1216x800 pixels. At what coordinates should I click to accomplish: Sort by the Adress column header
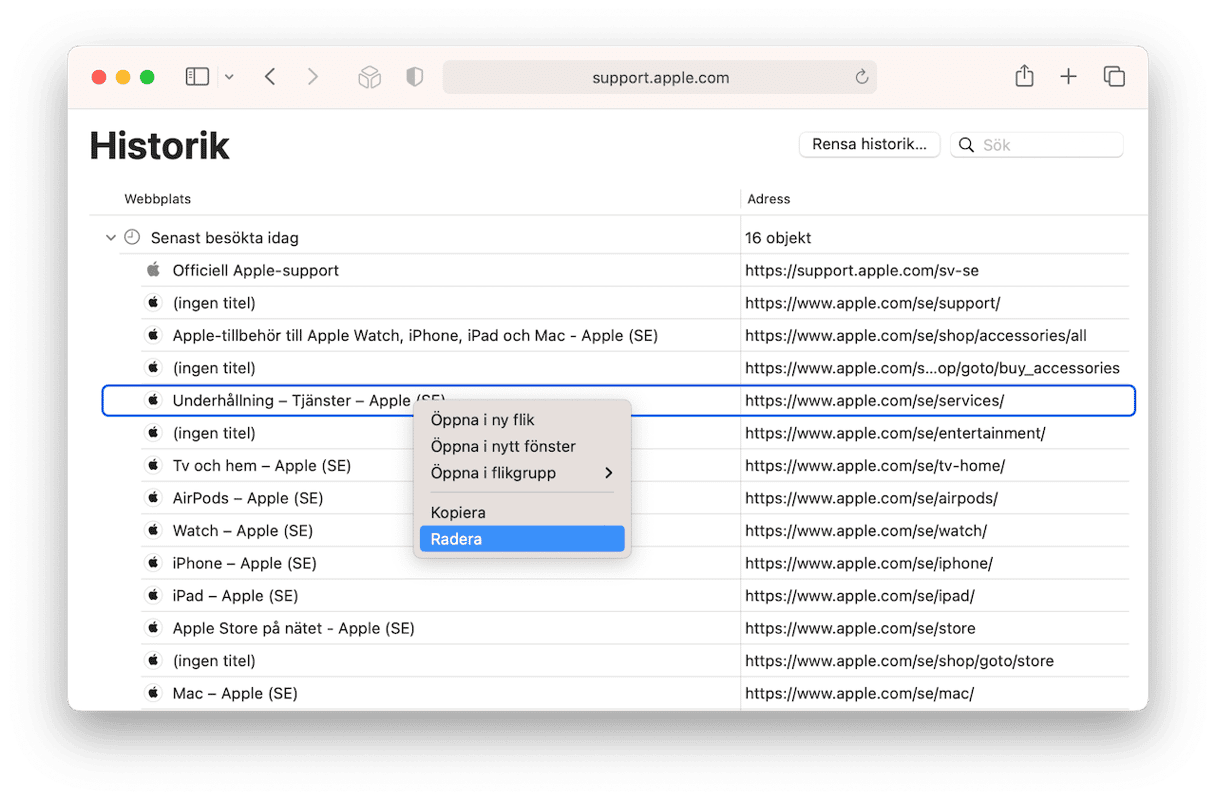click(x=769, y=199)
